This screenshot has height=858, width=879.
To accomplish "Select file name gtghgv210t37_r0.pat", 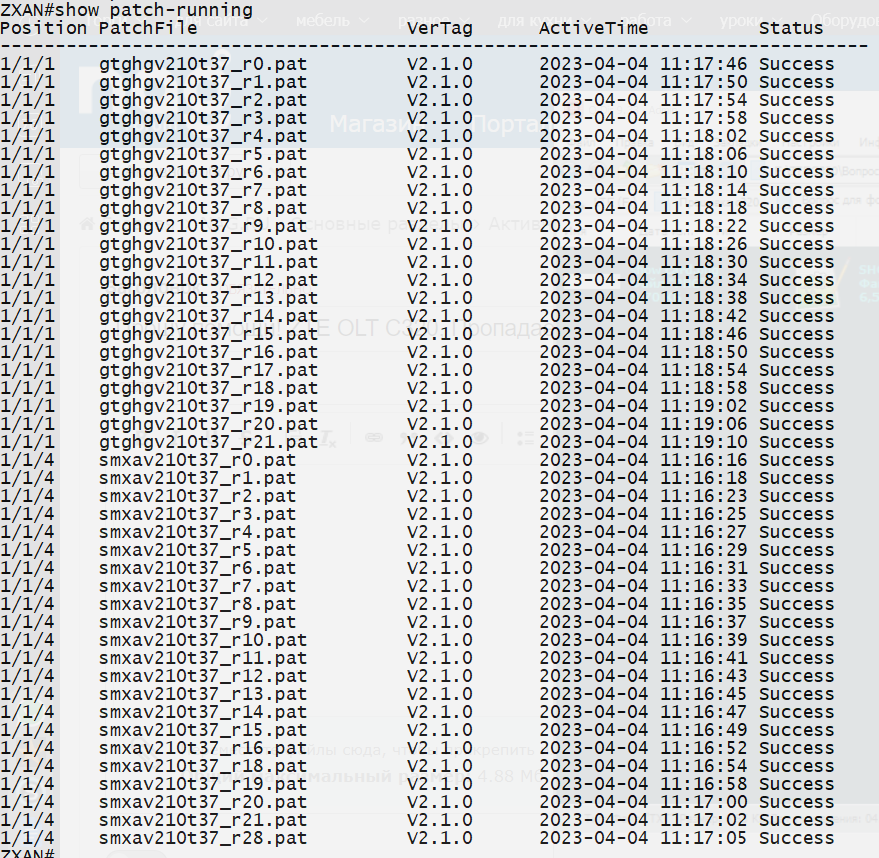I will pyautogui.click(x=203, y=64).
